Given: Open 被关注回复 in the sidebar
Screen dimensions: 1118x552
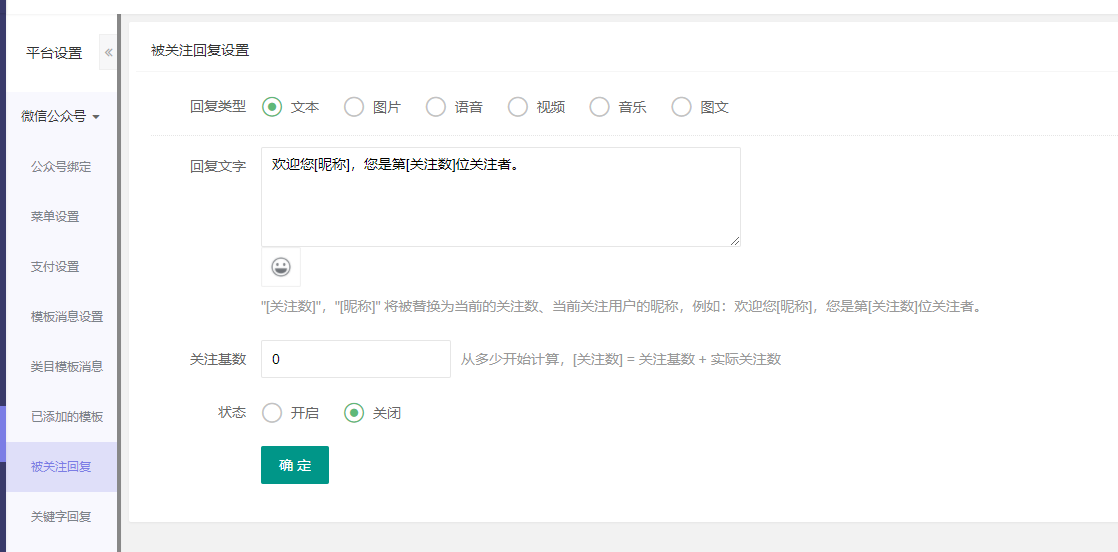Looking at the screenshot, I should [61, 467].
